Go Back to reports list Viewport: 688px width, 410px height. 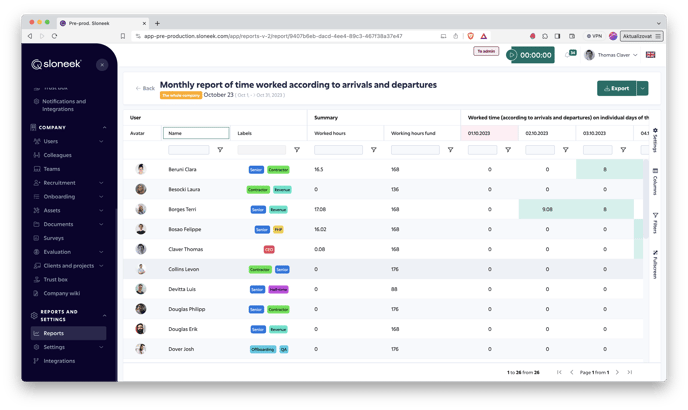pos(145,88)
